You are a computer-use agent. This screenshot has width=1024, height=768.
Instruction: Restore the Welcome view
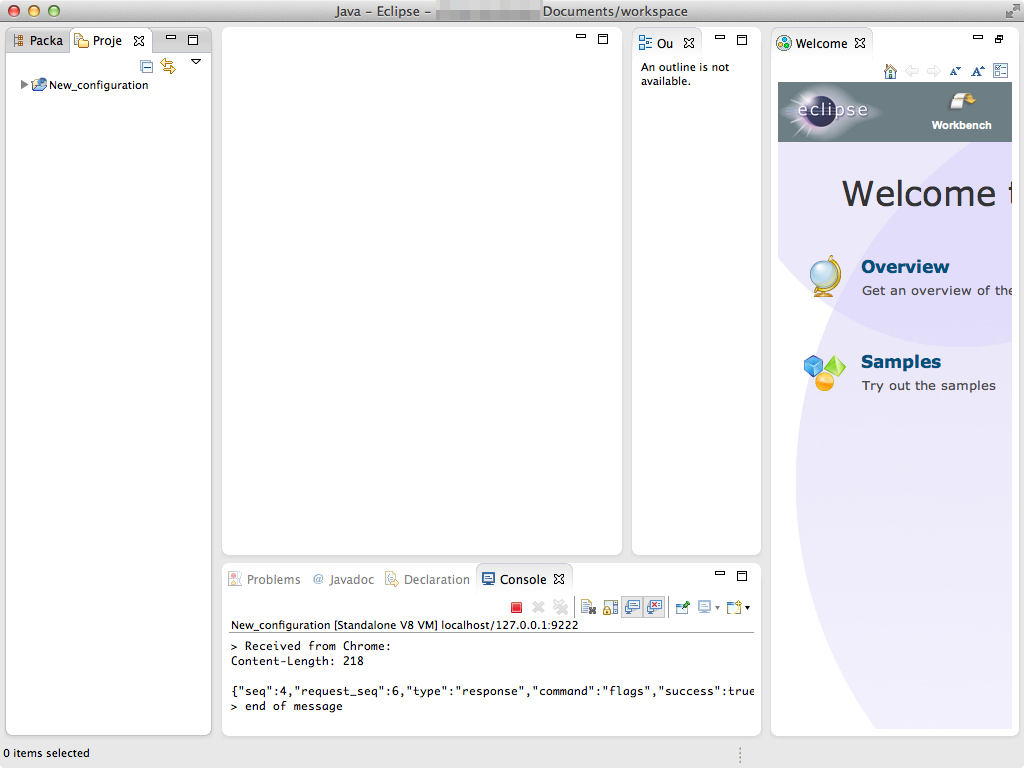click(x=999, y=39)
